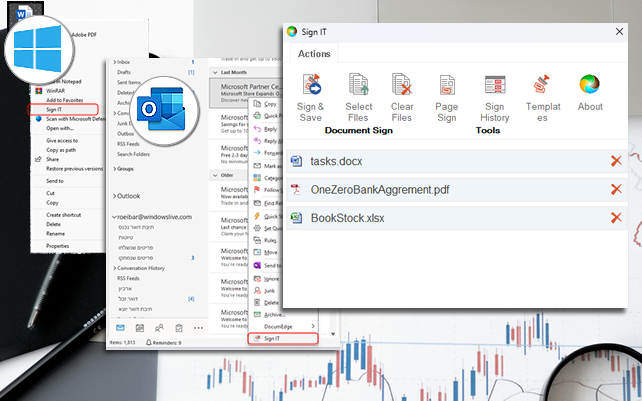Viewport: 642px width, 401px height.
Task: Click the Outlook Mail navigation icon
Action: click(120, 328)
